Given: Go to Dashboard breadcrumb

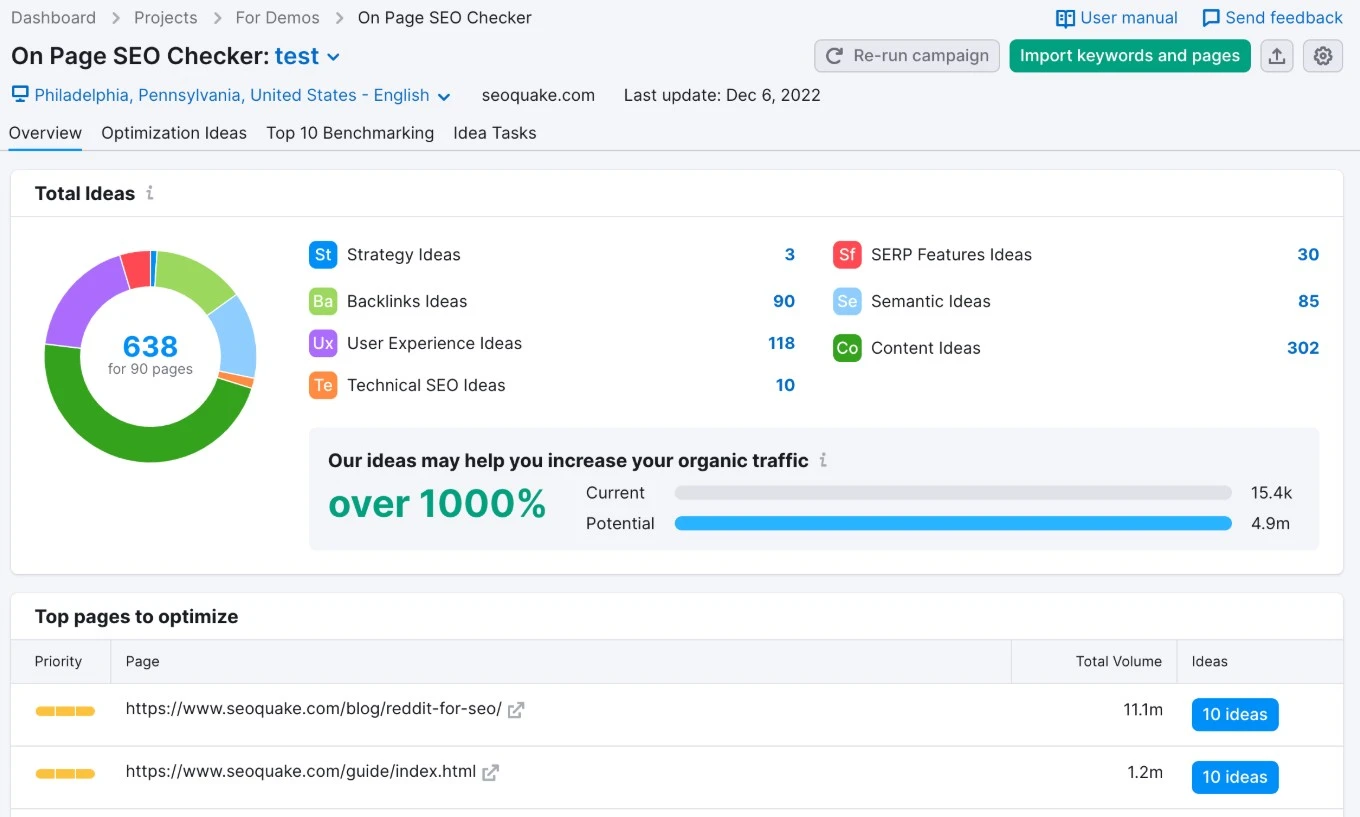Looking at the screenshot, I should click(54, 18).
